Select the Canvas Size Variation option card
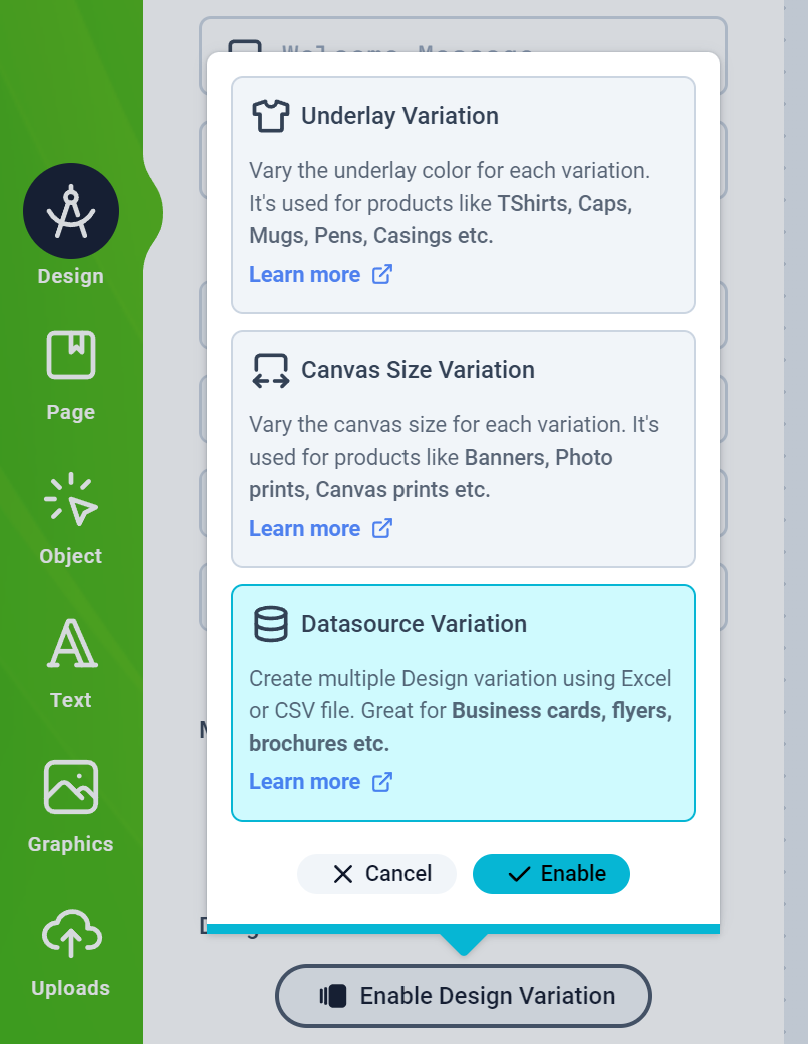This screenshot has height=1044, width=808. (463, 449)
